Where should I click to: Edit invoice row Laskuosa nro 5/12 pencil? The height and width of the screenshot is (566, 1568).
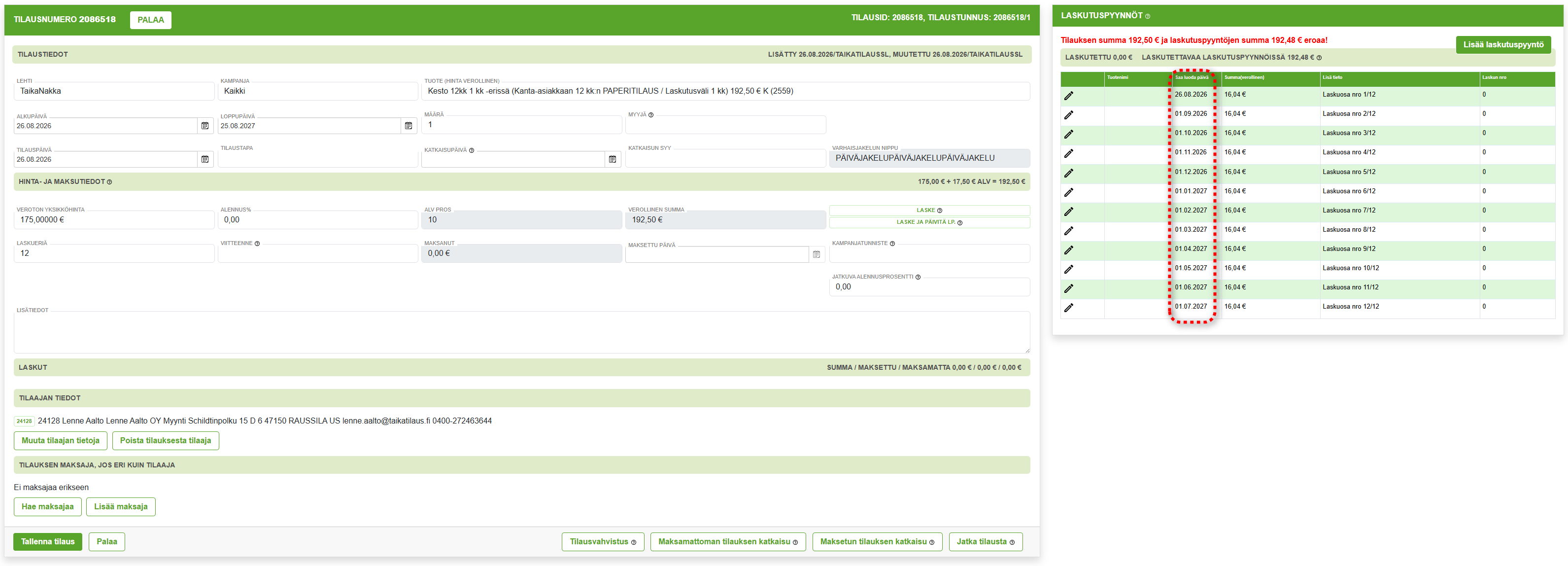click(x=1068, y=173)
